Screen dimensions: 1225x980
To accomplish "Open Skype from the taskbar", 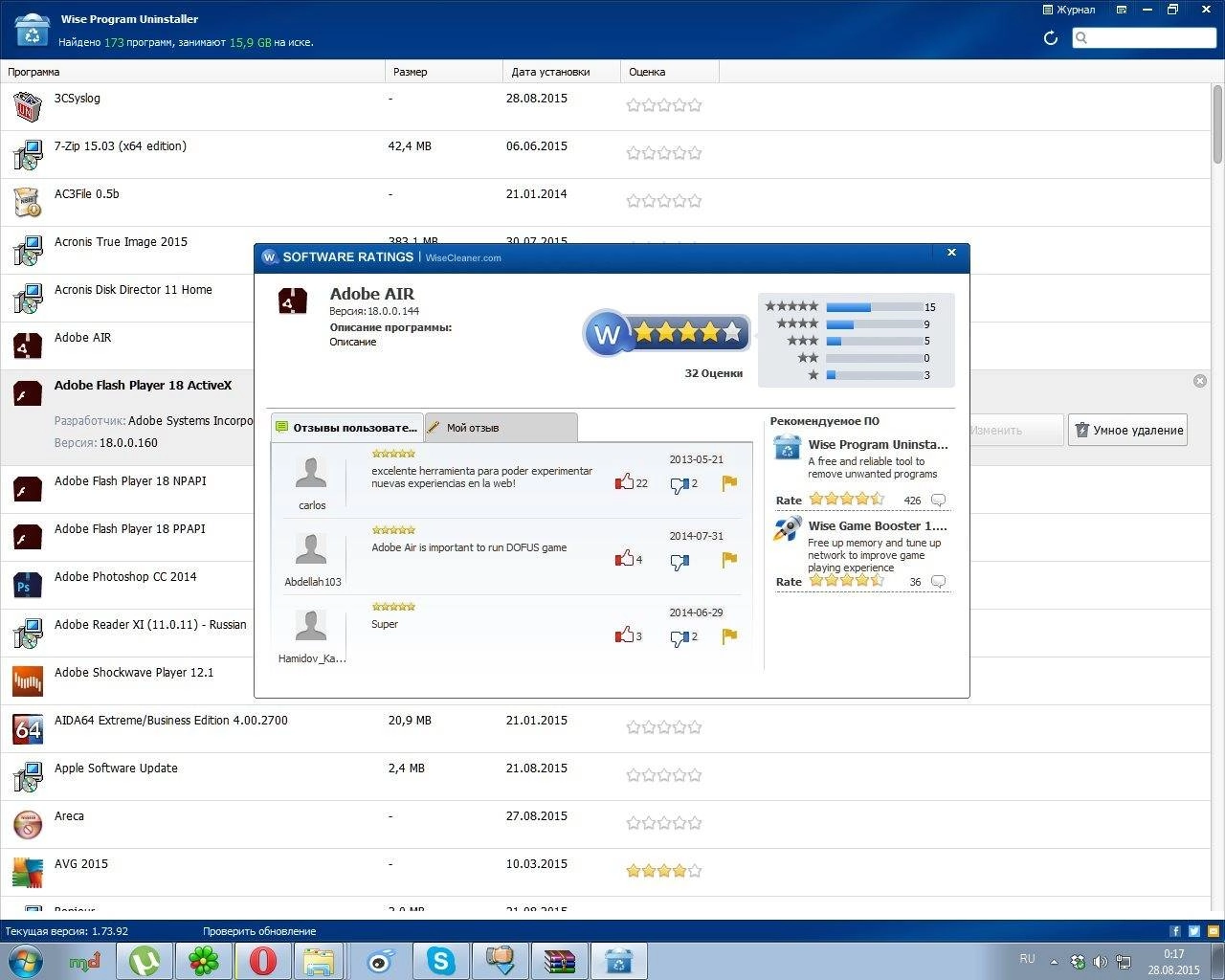I will [441, 961].
